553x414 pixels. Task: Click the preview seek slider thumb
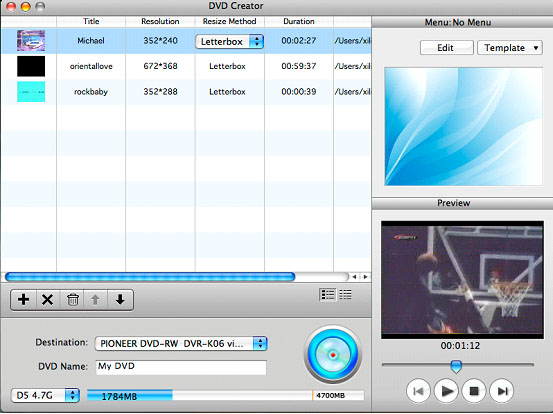click(456, 366)
